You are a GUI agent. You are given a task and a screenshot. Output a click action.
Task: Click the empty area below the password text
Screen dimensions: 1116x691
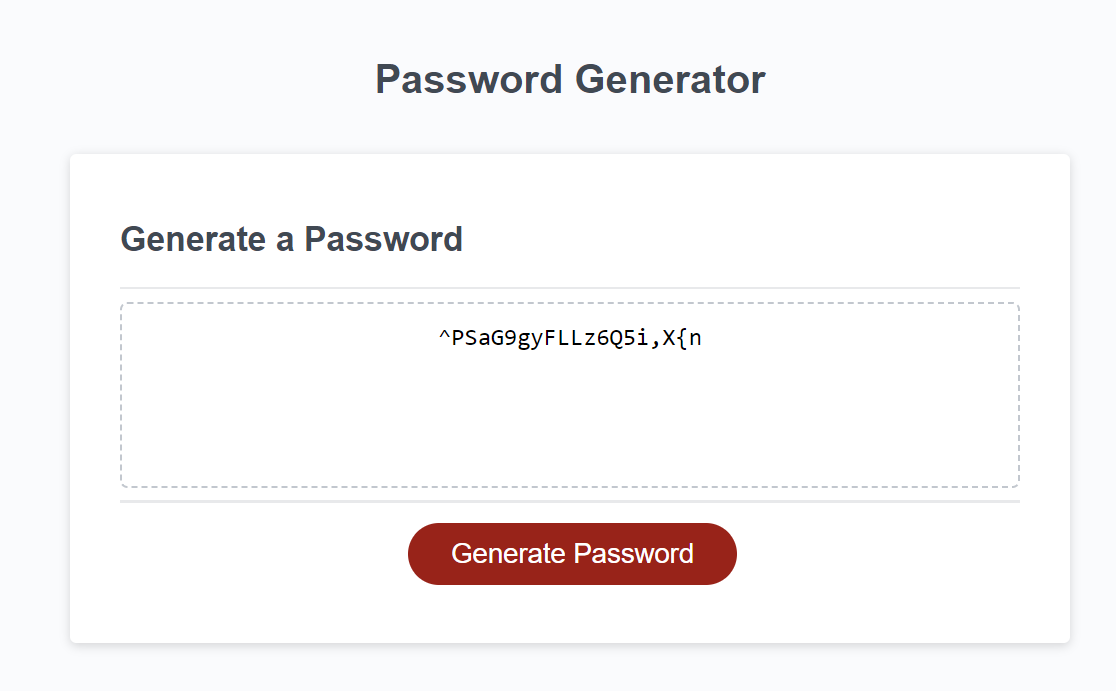571,440
